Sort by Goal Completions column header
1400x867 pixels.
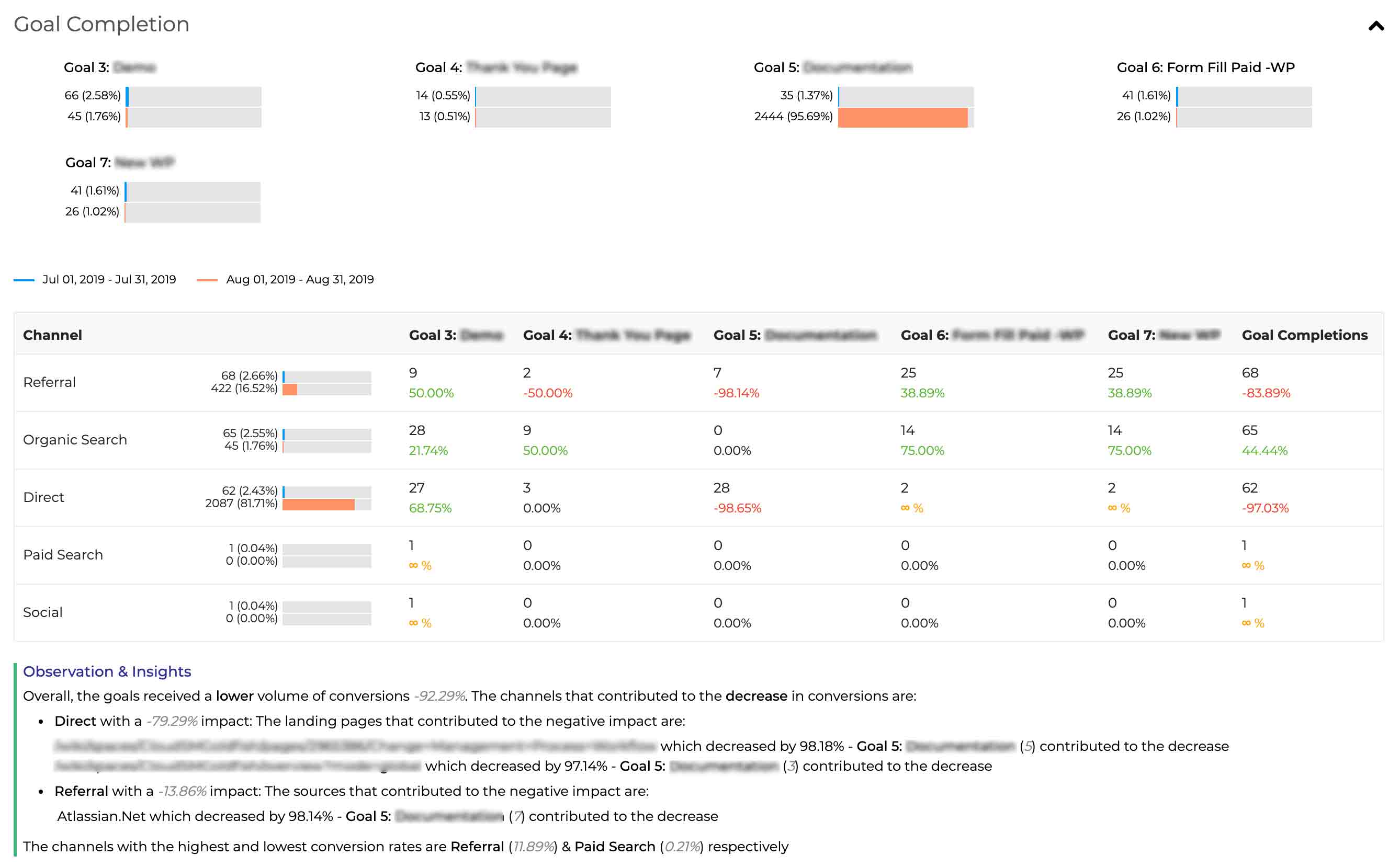tap(1304, 335)
